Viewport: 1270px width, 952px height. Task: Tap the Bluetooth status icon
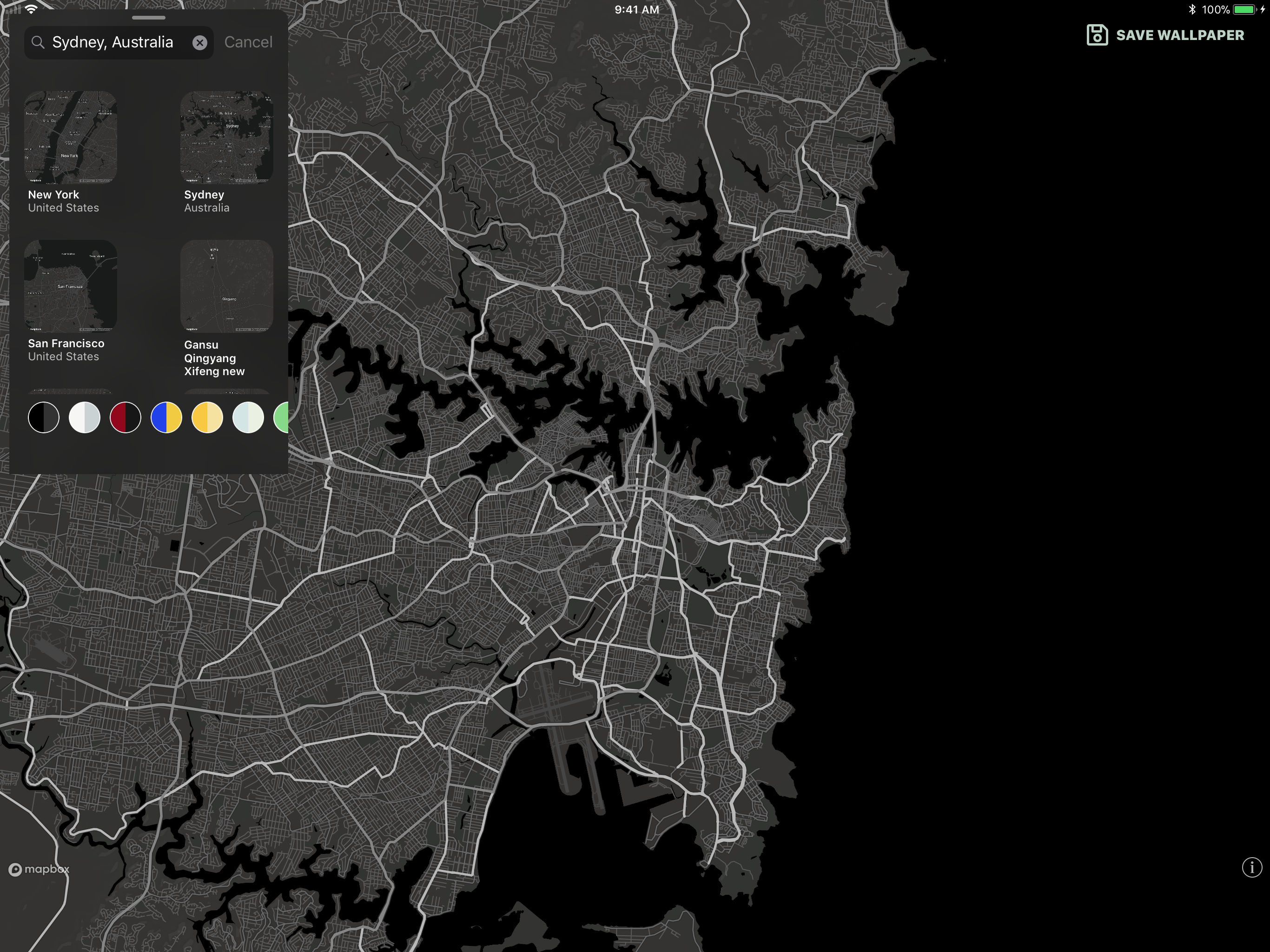pyautogui.click(x=1192, y=9)
